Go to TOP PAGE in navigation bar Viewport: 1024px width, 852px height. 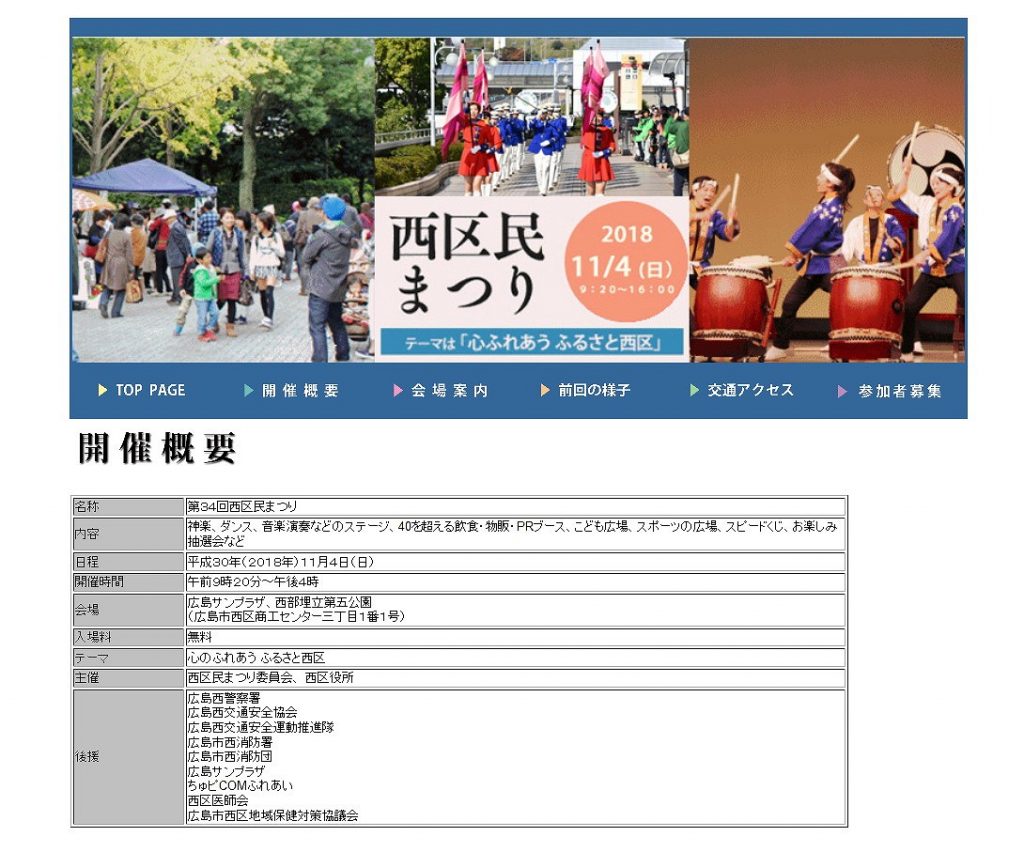pos(150,391)
